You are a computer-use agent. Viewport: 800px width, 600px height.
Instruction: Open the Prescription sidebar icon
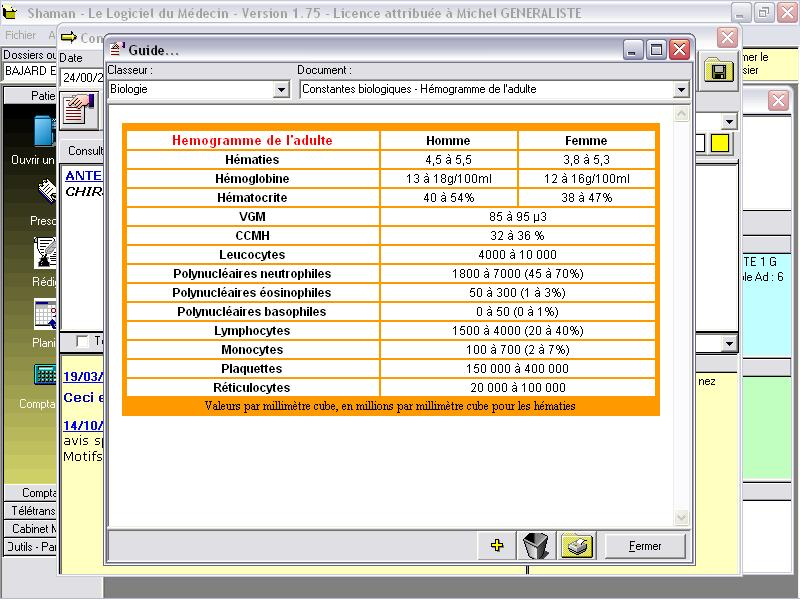pyautogui.click(x=46, y=191)
